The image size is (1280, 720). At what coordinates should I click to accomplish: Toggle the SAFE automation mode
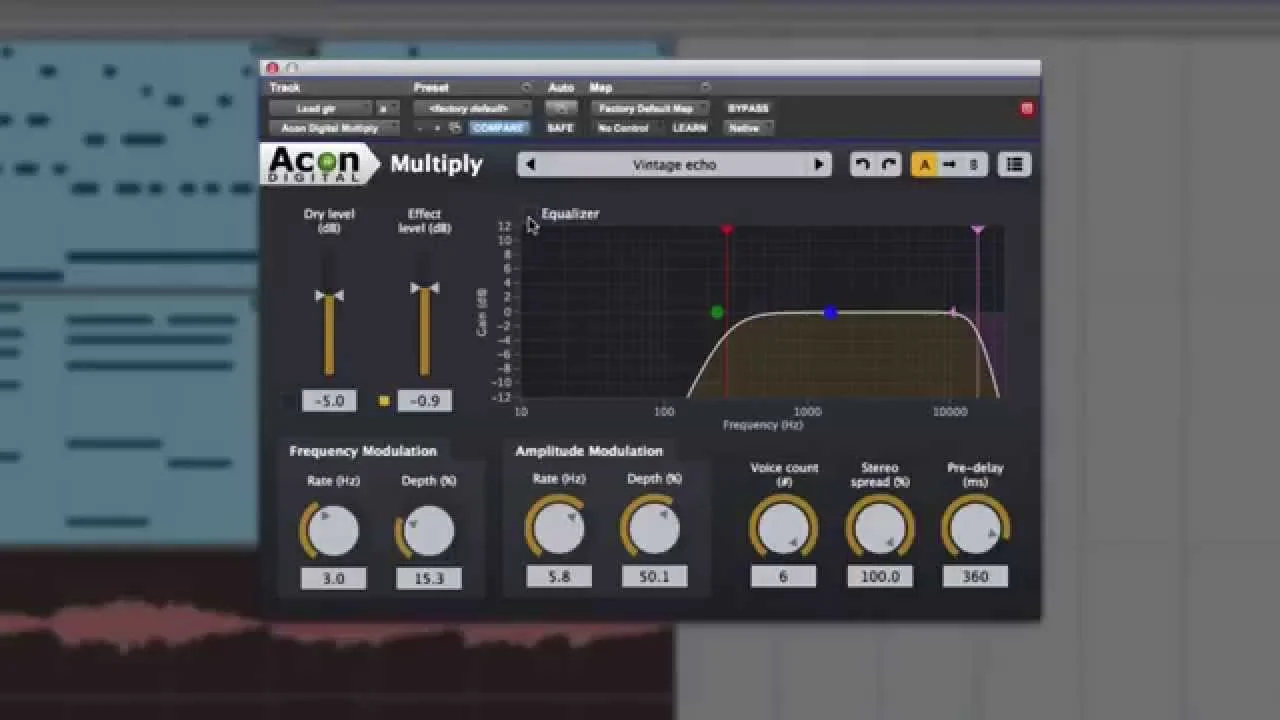click(561, 127)
